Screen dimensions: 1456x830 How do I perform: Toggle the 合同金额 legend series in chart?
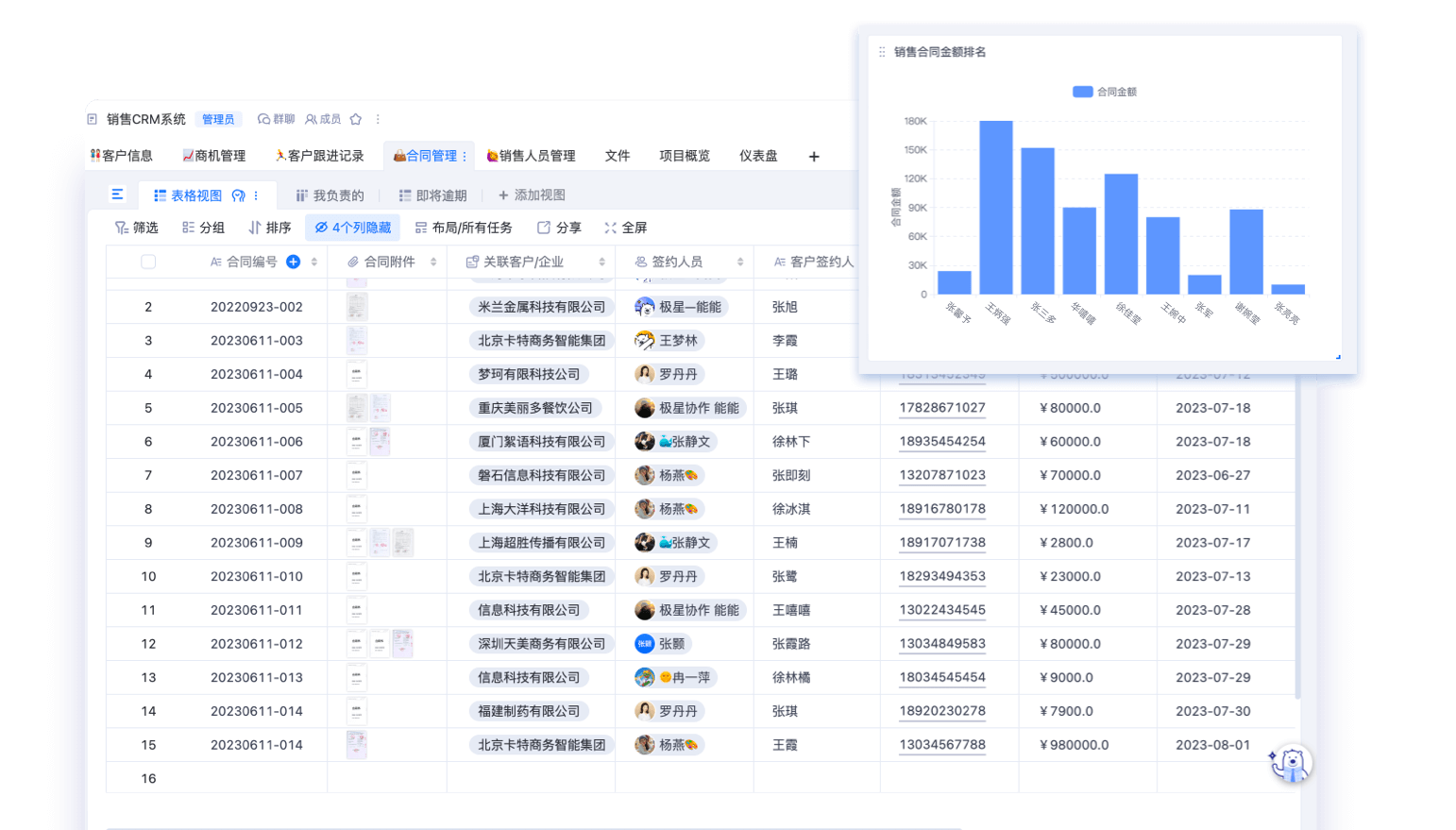click(x=1105, y=92)
